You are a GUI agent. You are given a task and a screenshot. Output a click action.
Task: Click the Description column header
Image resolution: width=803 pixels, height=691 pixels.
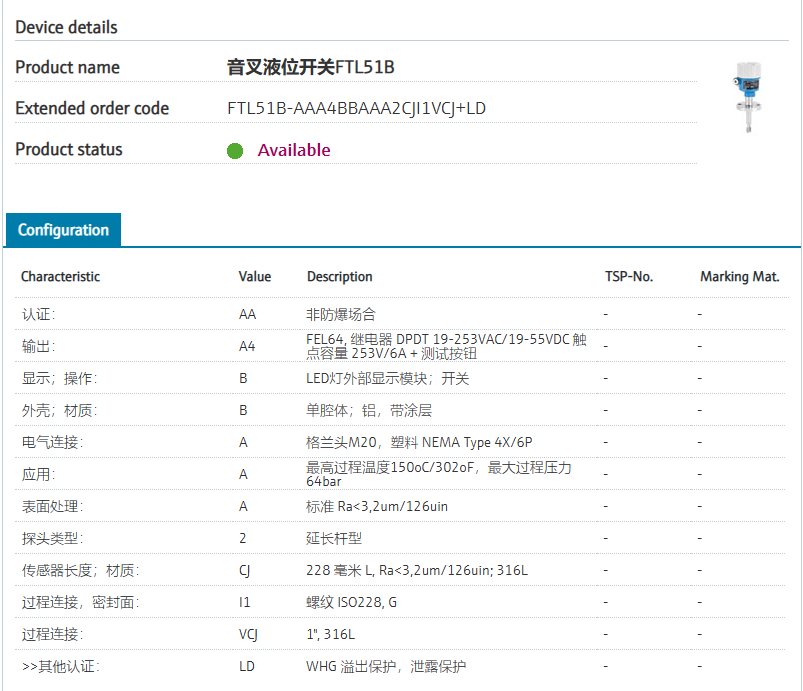pyautogui.click(x=339, y=277)
